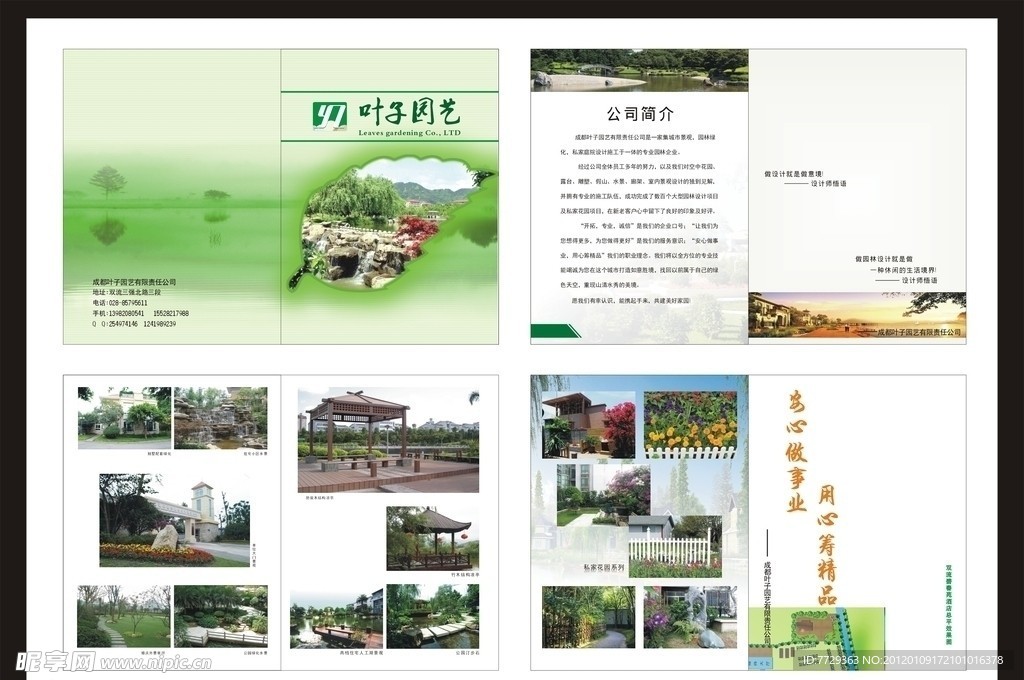Image resolution: width=1024 pixels, height=680 pixels.
Task: Click the green landscape plan drawing on back cover
Action: point(816,630)
